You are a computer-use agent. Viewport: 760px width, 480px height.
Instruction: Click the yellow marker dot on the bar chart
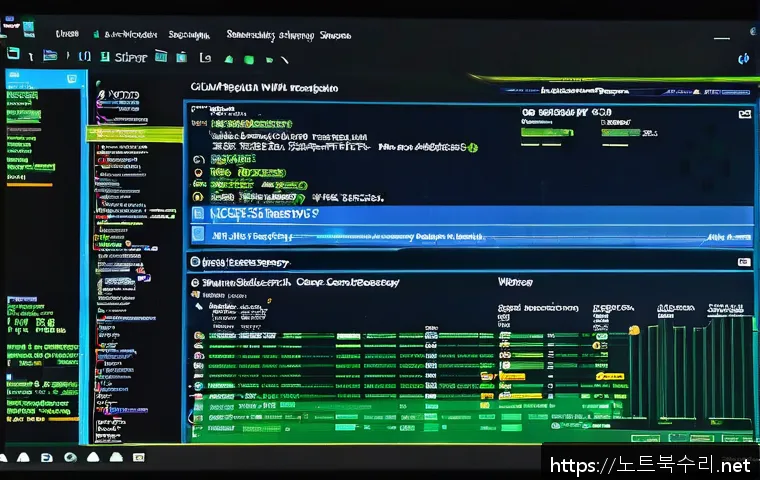tap(633, 331)
